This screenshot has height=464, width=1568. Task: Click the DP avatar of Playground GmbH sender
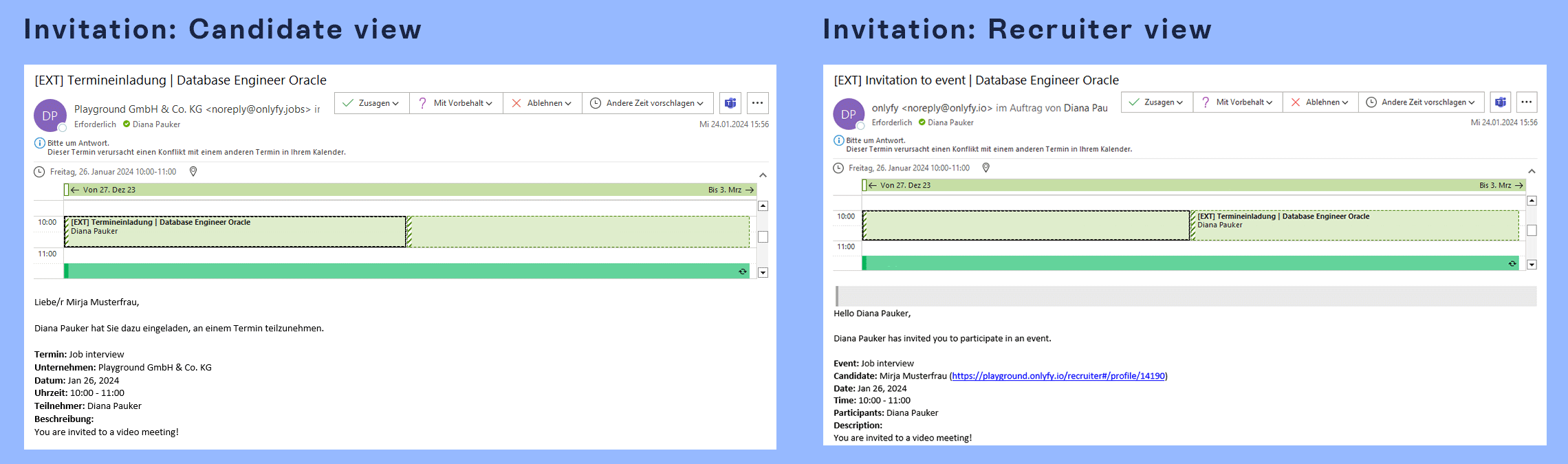pos(50,115)
